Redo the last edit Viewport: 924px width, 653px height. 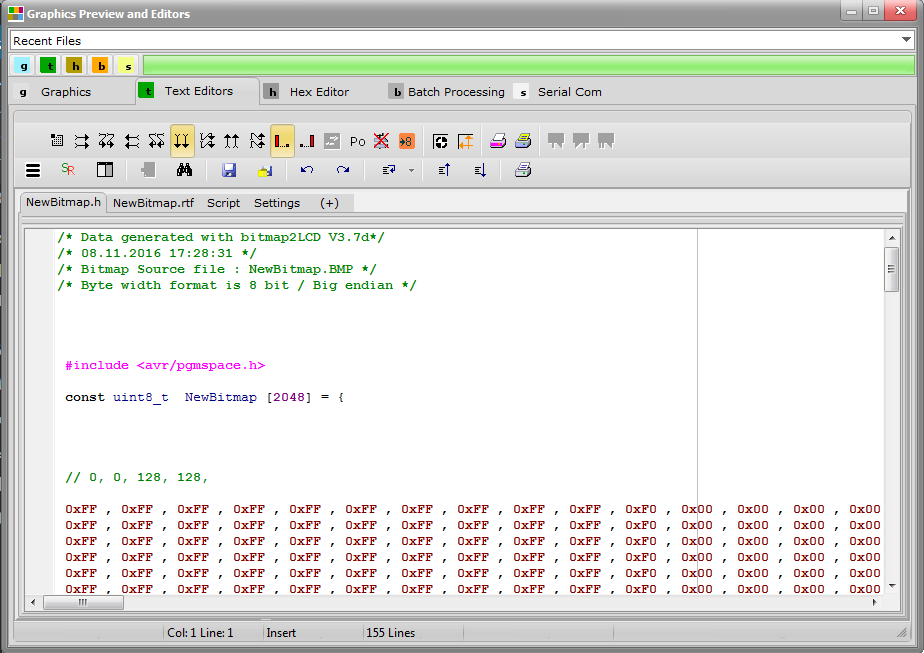tap(343, 170)
